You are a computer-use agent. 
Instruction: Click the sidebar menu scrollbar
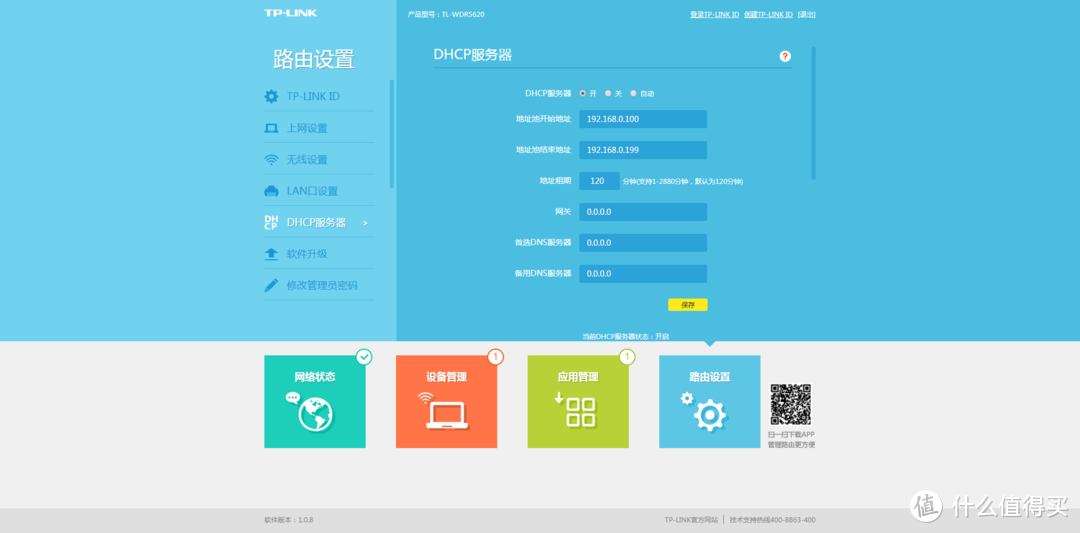[x=392, y=134]
